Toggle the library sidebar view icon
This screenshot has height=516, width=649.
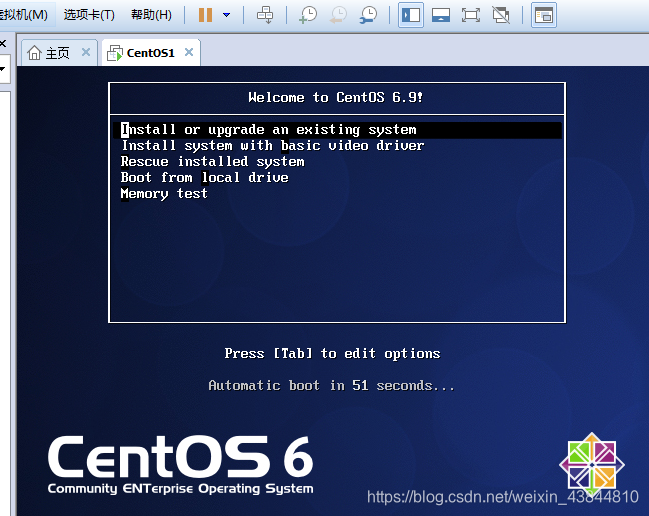[411, 15]
